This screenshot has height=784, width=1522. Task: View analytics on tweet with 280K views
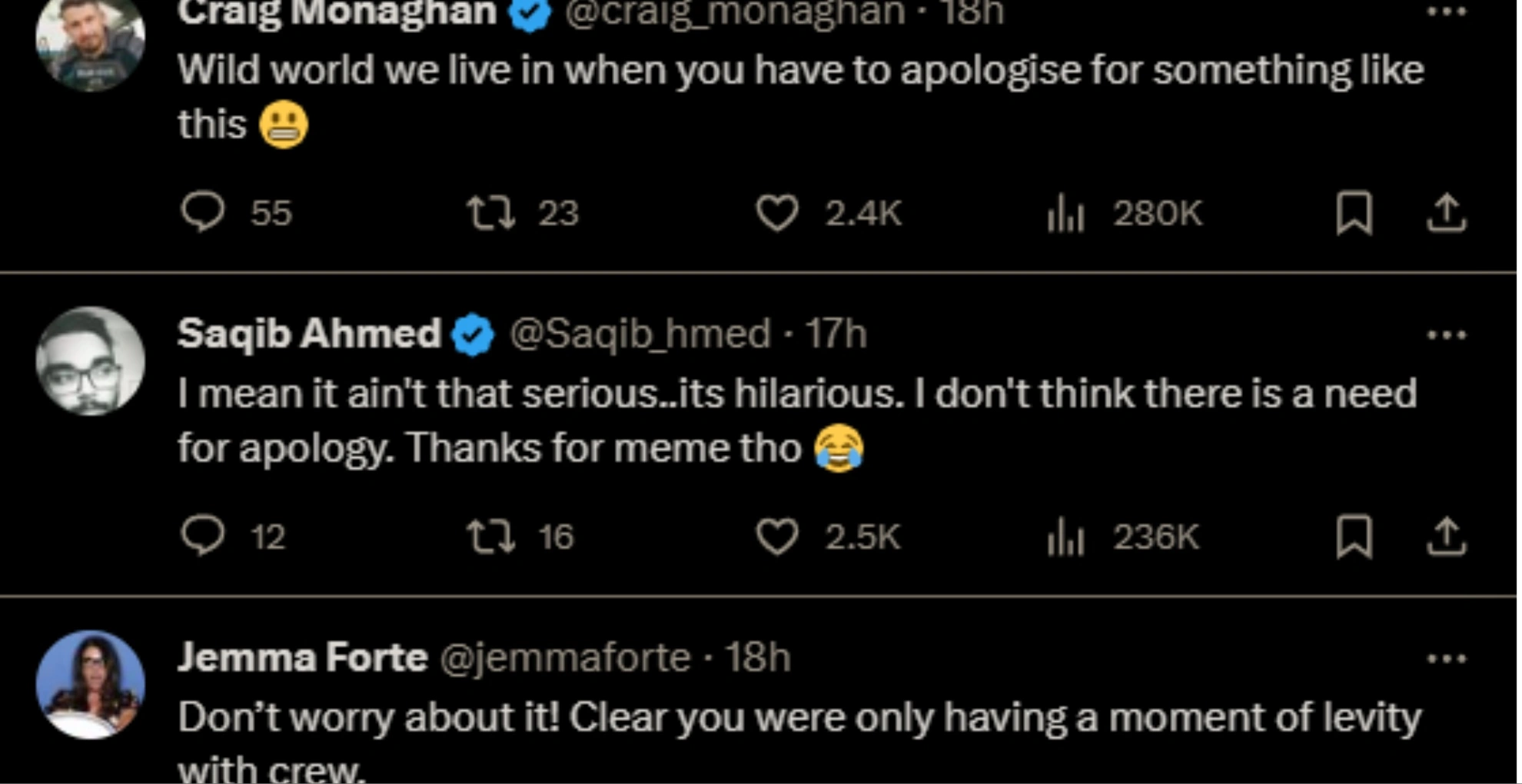tap(1065, 213)
